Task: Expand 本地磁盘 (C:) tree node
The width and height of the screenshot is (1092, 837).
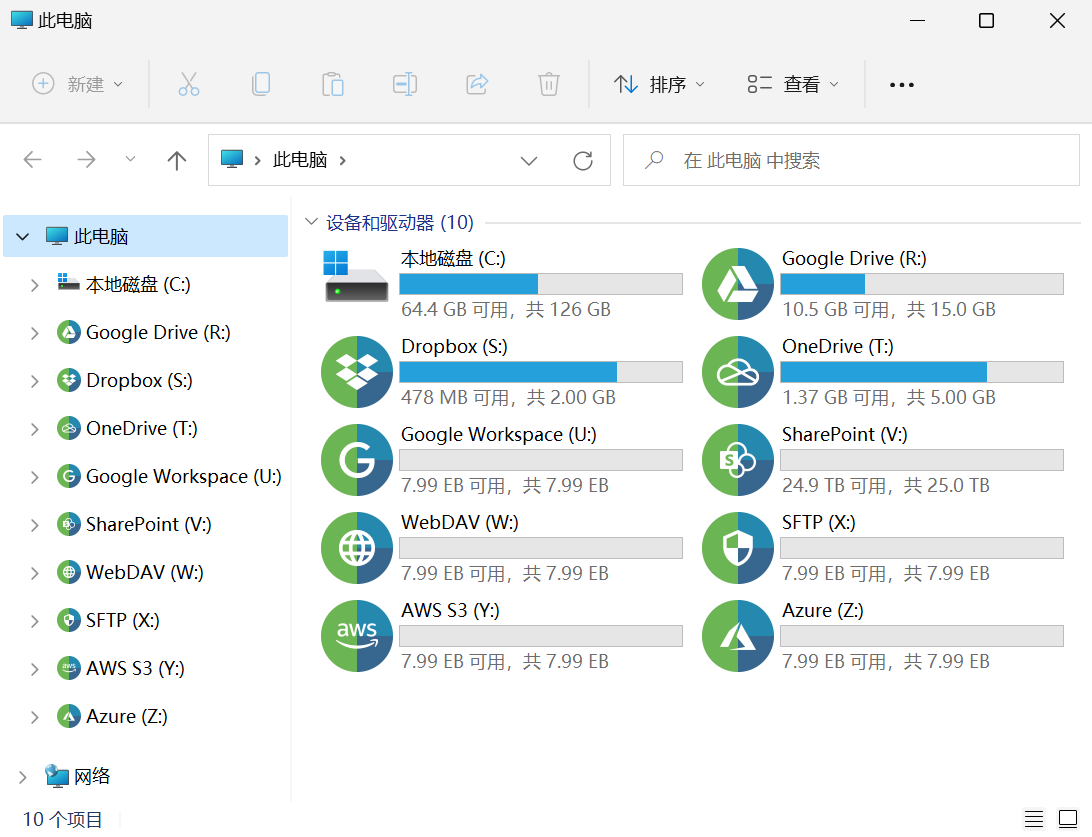Action: (34, 285)
